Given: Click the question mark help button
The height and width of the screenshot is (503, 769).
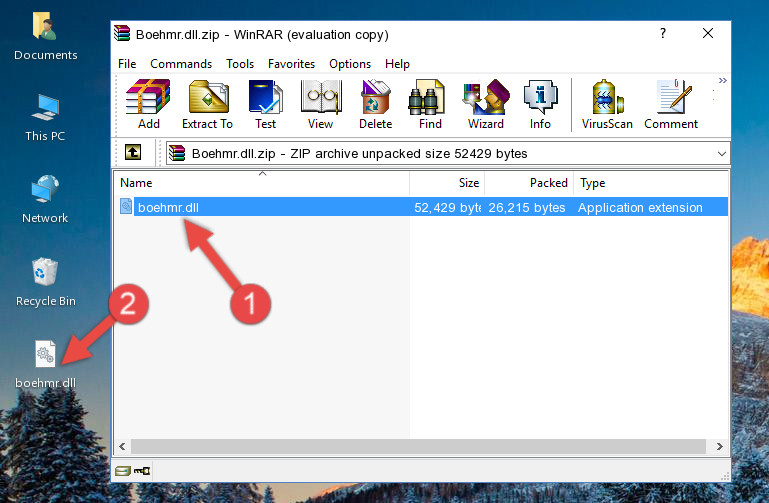Looking at the screenshot, I should click(x=663, y=33).
